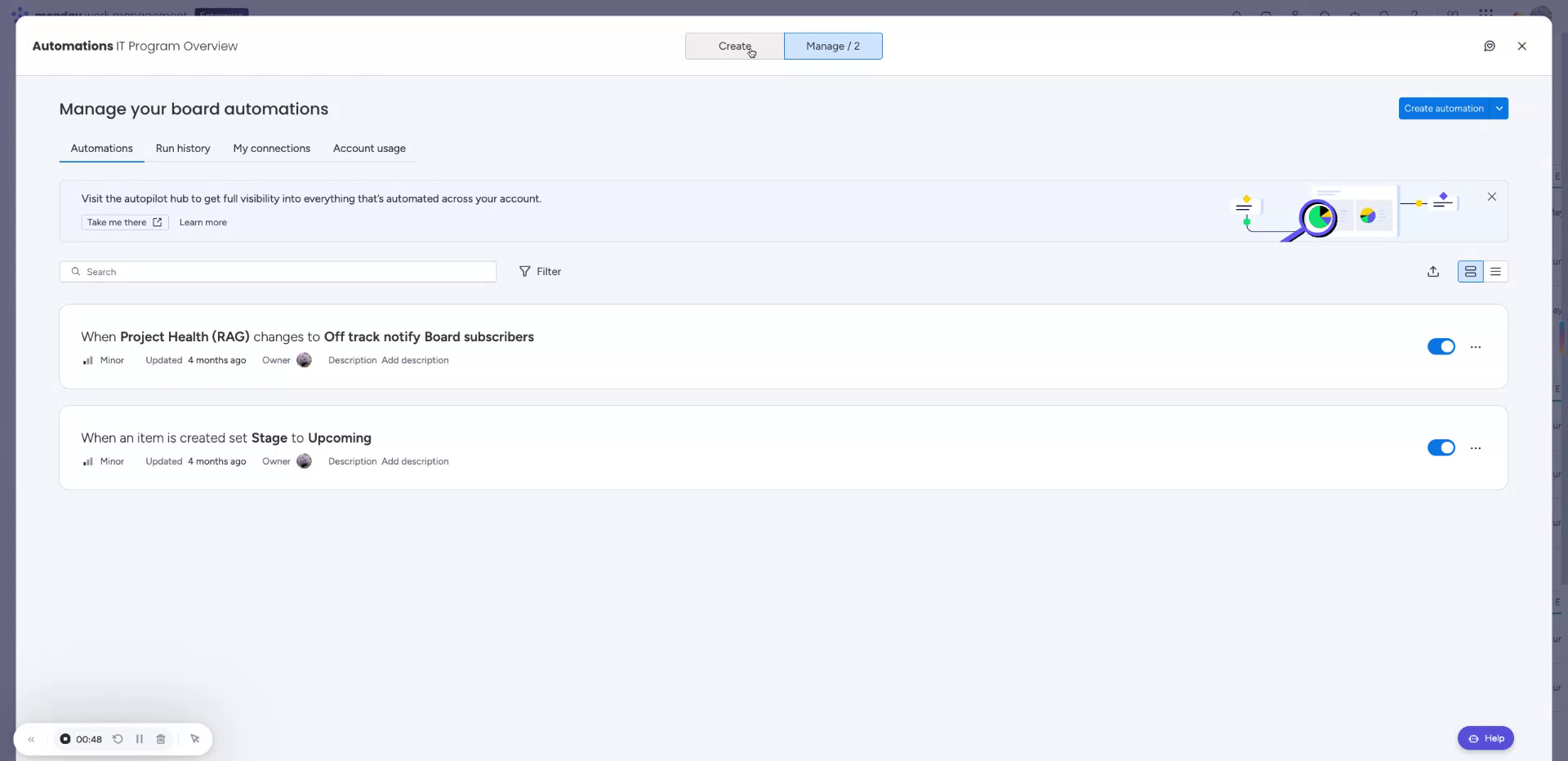Click the export automations icon
1568x761 pixels.
click(x=1433, y=271)
